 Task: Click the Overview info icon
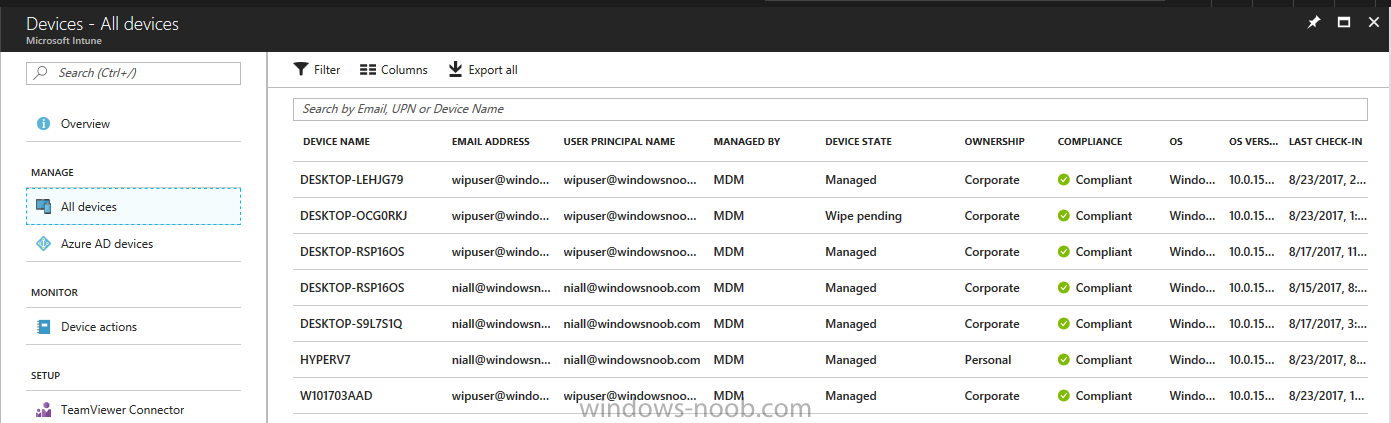tap(43, 124)
